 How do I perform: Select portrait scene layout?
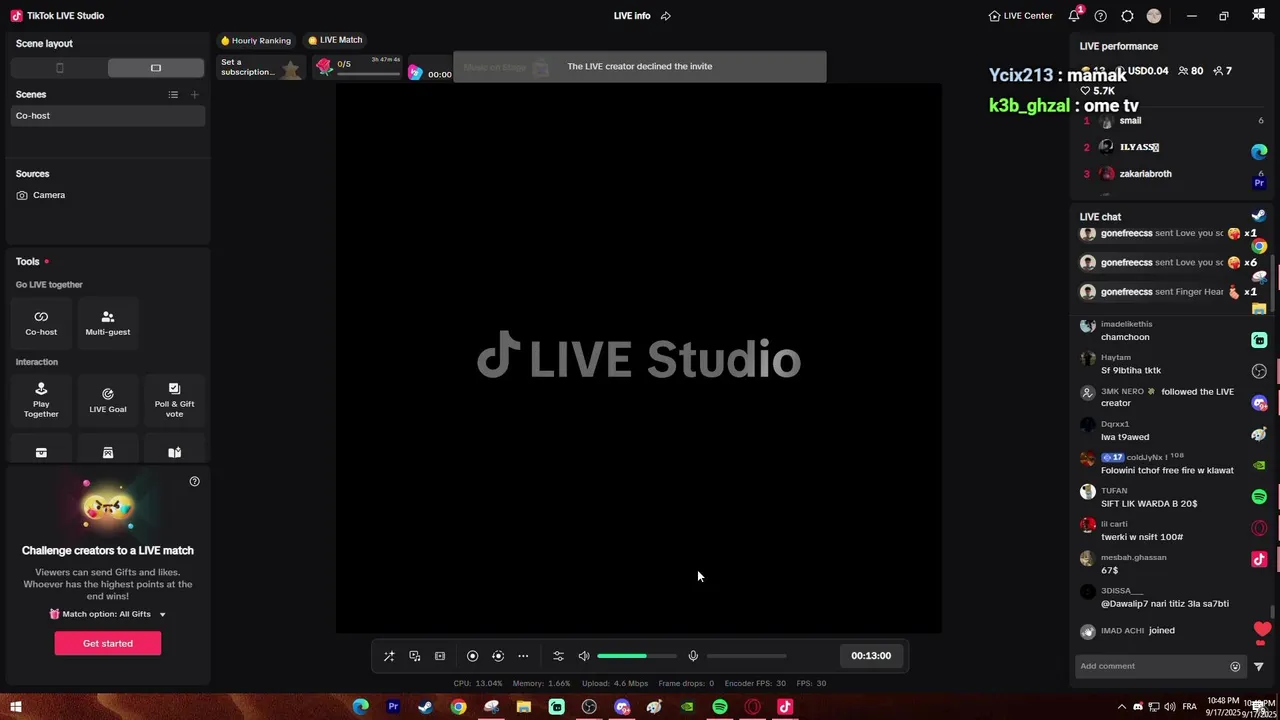click(x=59, y=68)
